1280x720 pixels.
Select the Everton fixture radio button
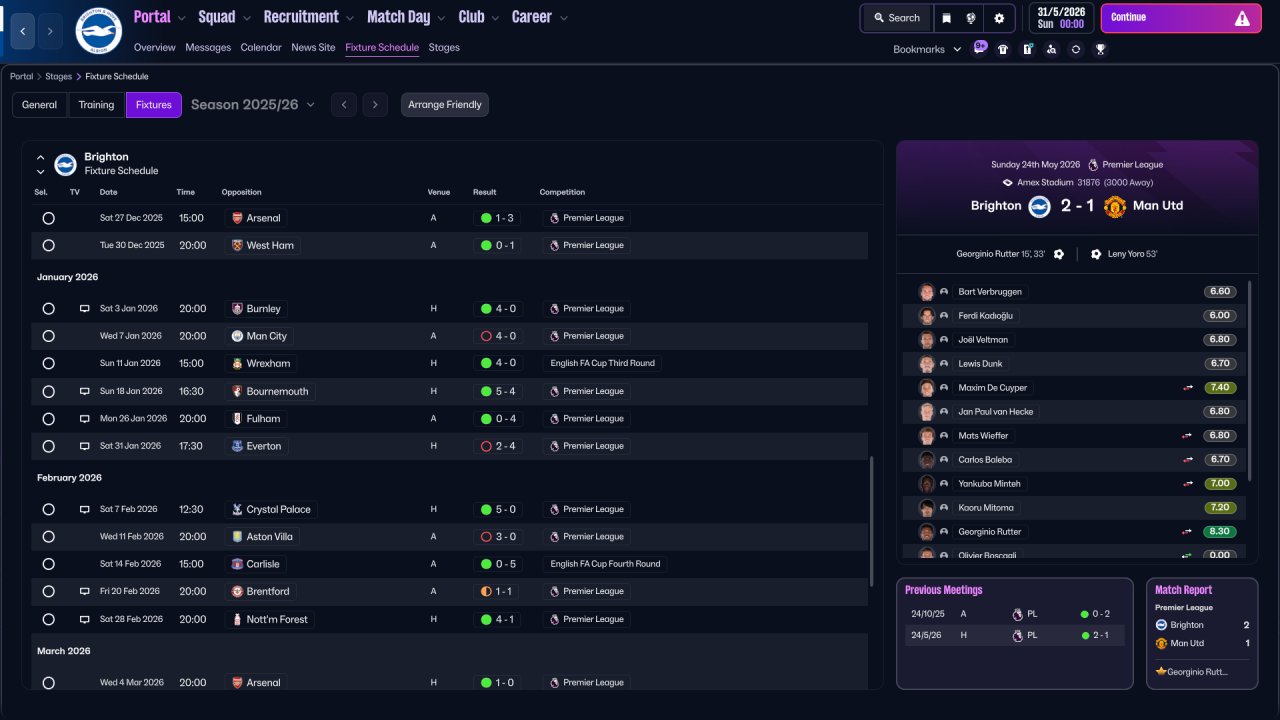point(48,446)
